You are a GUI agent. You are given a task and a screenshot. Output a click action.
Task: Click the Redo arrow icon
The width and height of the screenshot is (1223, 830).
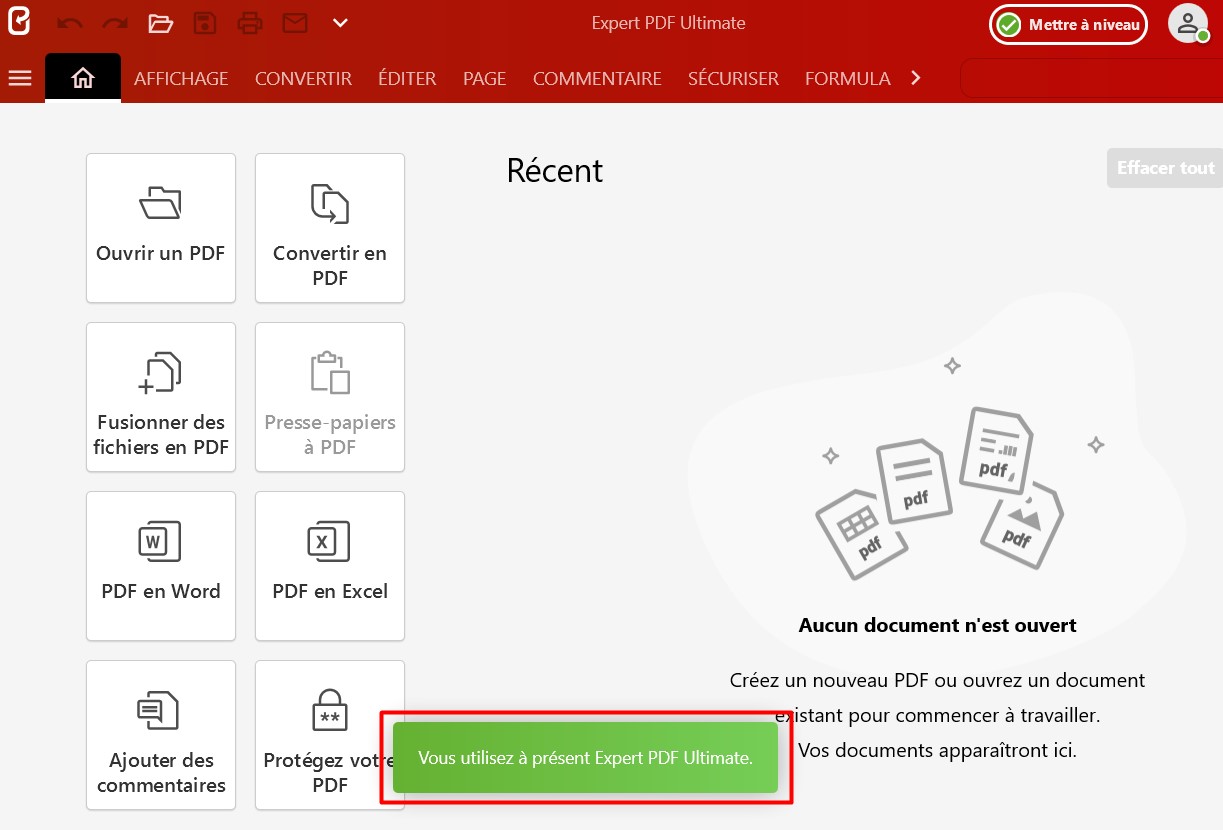[115, 23]
